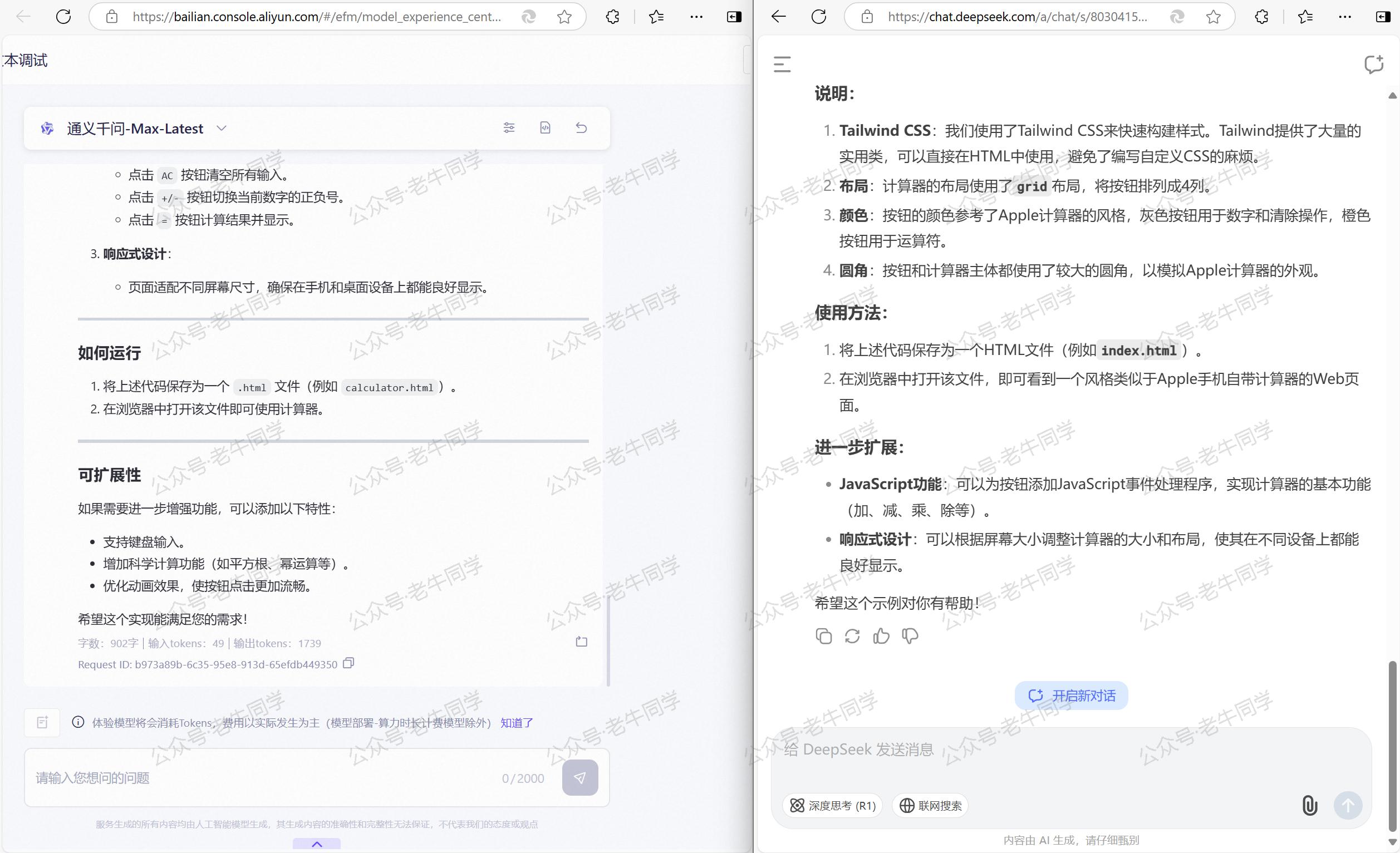Click the DeepSeek address bar URL

click(x=1017, y=17)
